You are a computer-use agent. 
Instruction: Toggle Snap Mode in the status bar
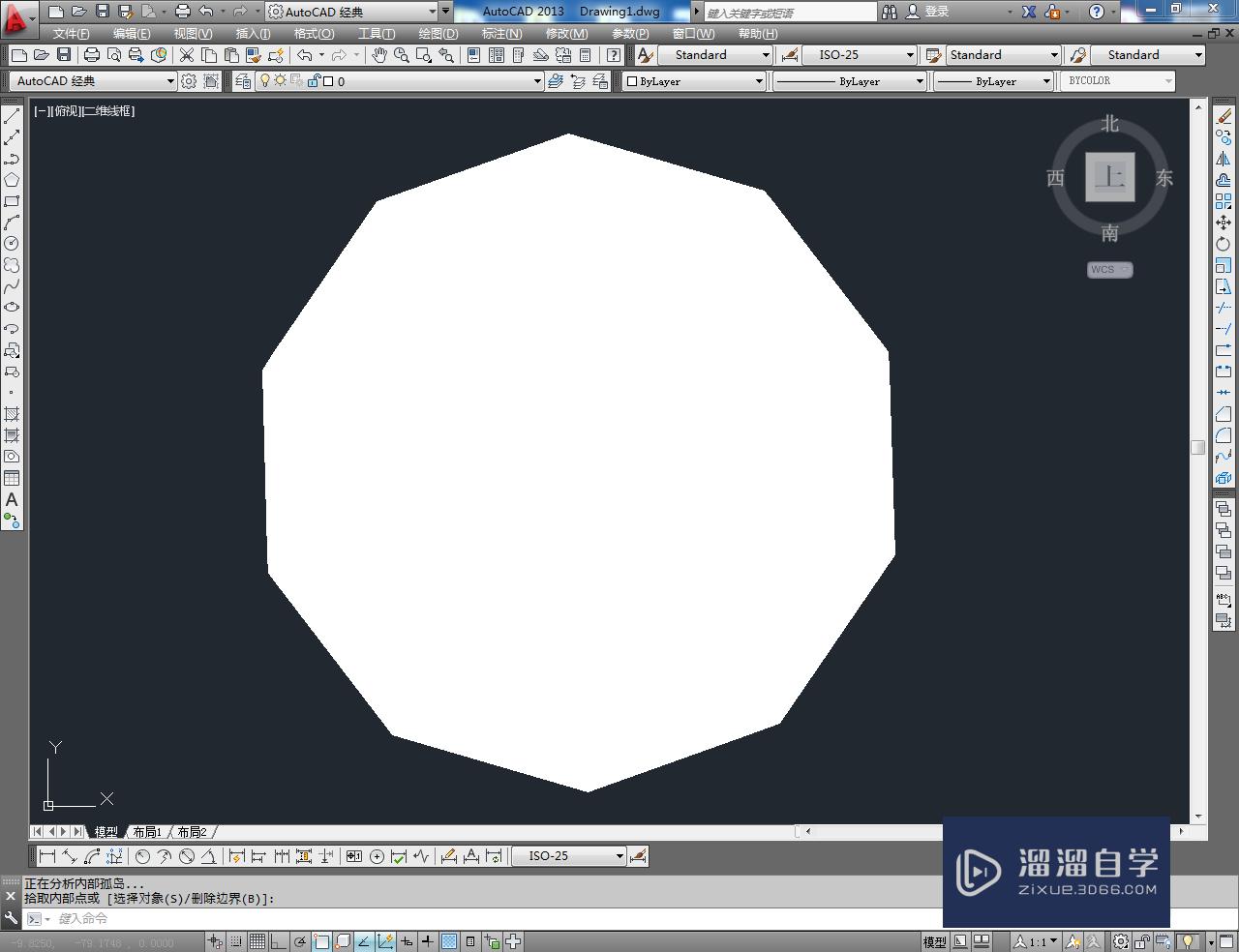tap(236, 941)
